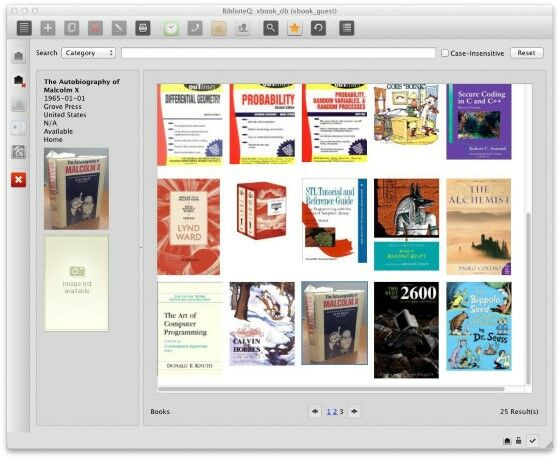The width and height of the screenshot is (560, 459).
Task: Click the printer icon in toolbar
Action: pyautogui.click(x=143, y=28)
